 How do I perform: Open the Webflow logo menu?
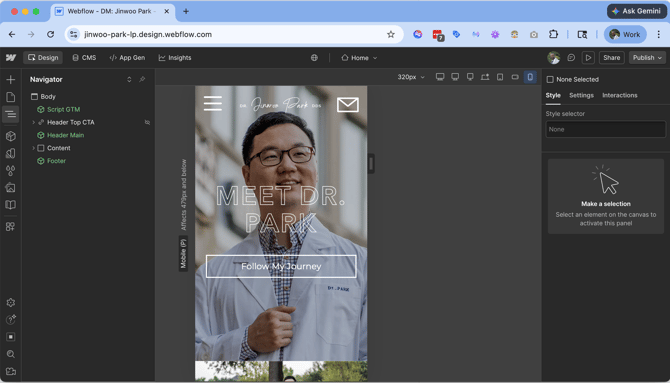(x=11, y=58)
